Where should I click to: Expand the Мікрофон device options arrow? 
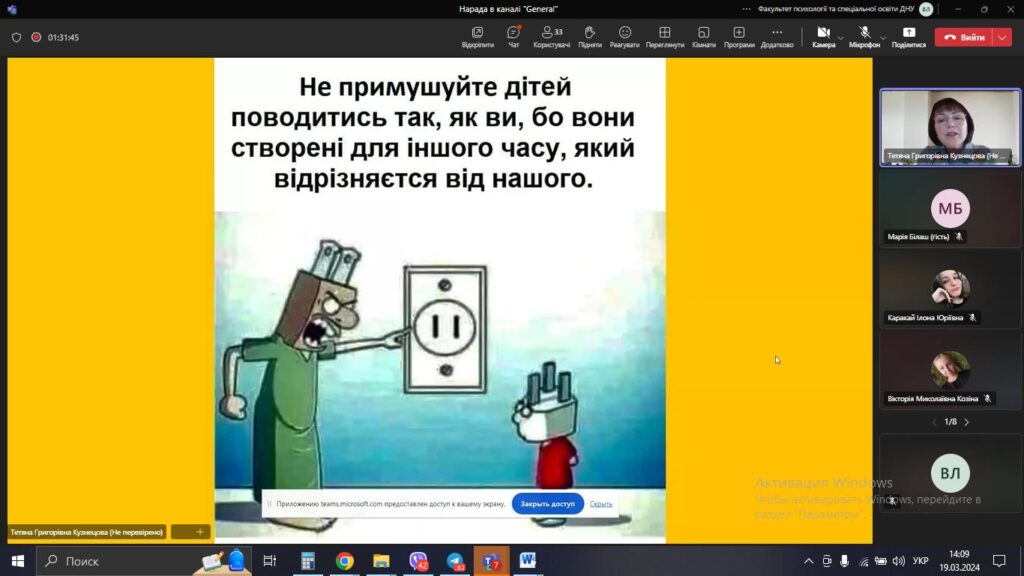883,38
